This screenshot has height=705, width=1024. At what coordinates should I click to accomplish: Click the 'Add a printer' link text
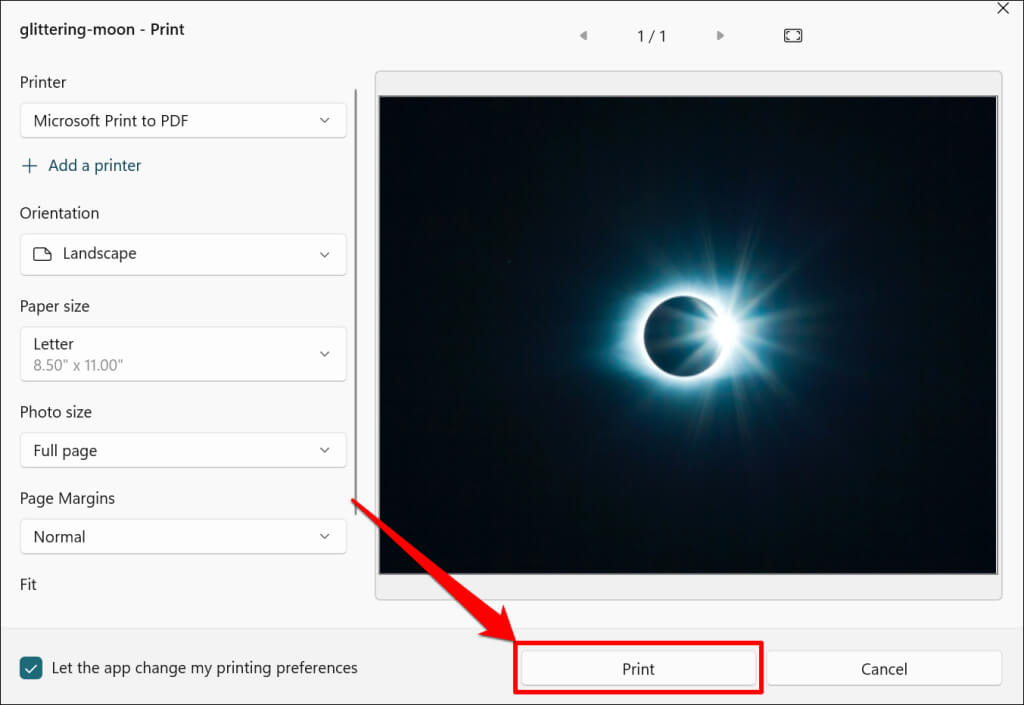click(95, 166)
